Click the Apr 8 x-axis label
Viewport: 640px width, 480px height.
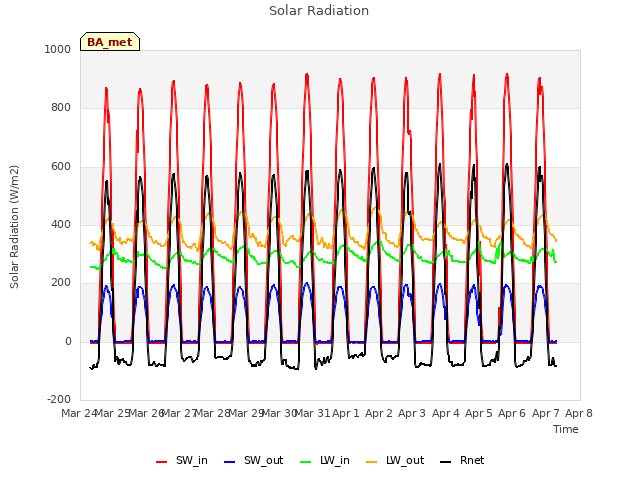point(579,413)
